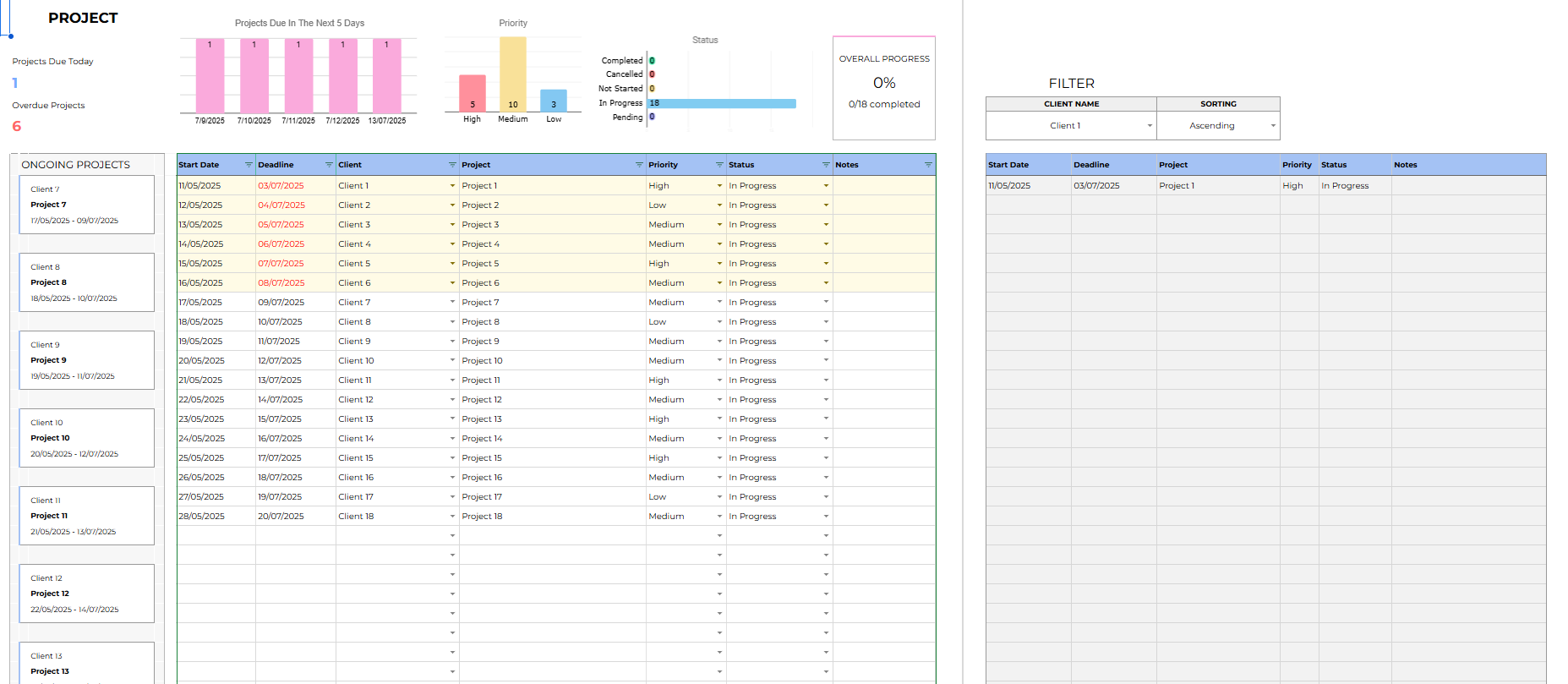The width and height of the screenshot is (1568, 684).
Task: Open the Notes column filter icon
Action: point(928,165)
